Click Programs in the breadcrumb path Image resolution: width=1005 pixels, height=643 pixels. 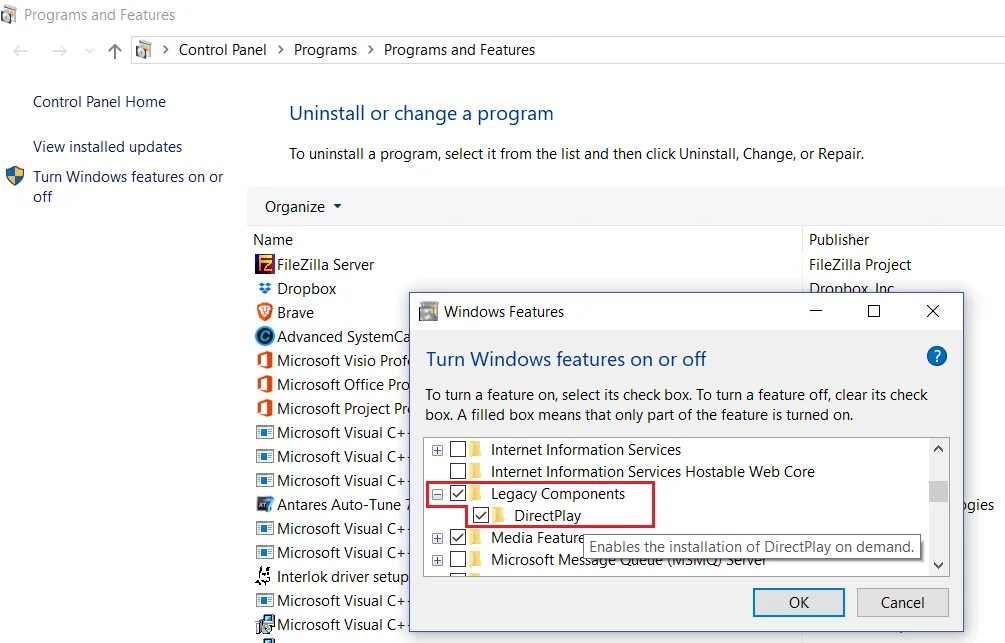tap(325, 50)
